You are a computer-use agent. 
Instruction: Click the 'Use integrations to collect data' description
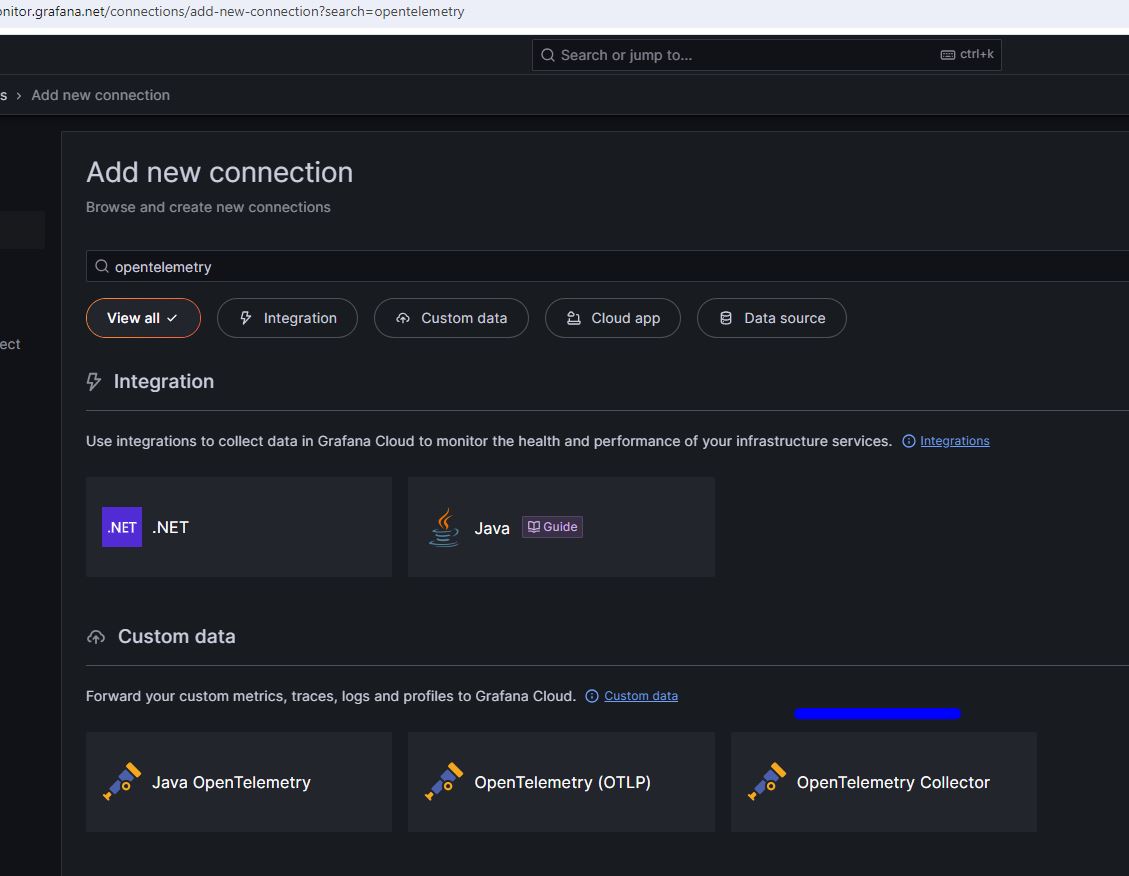489,441
